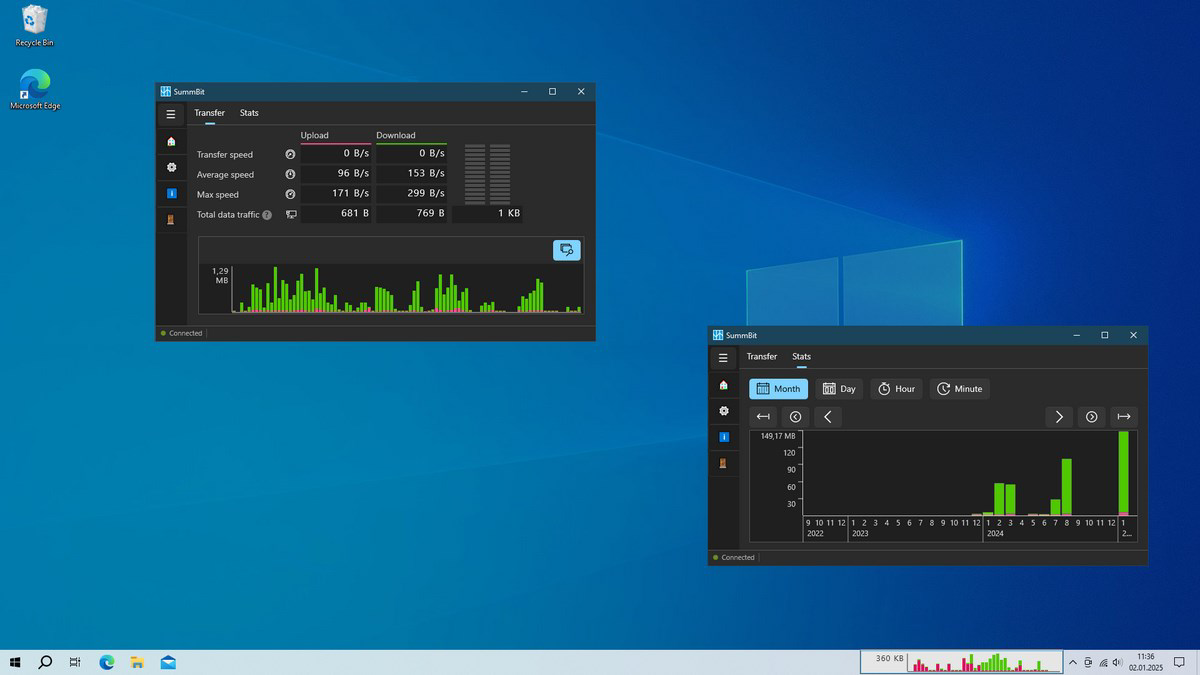The image size is (1200, 675).
Task: Jump to last period with right-end arrow
Action: [1124, 417]
